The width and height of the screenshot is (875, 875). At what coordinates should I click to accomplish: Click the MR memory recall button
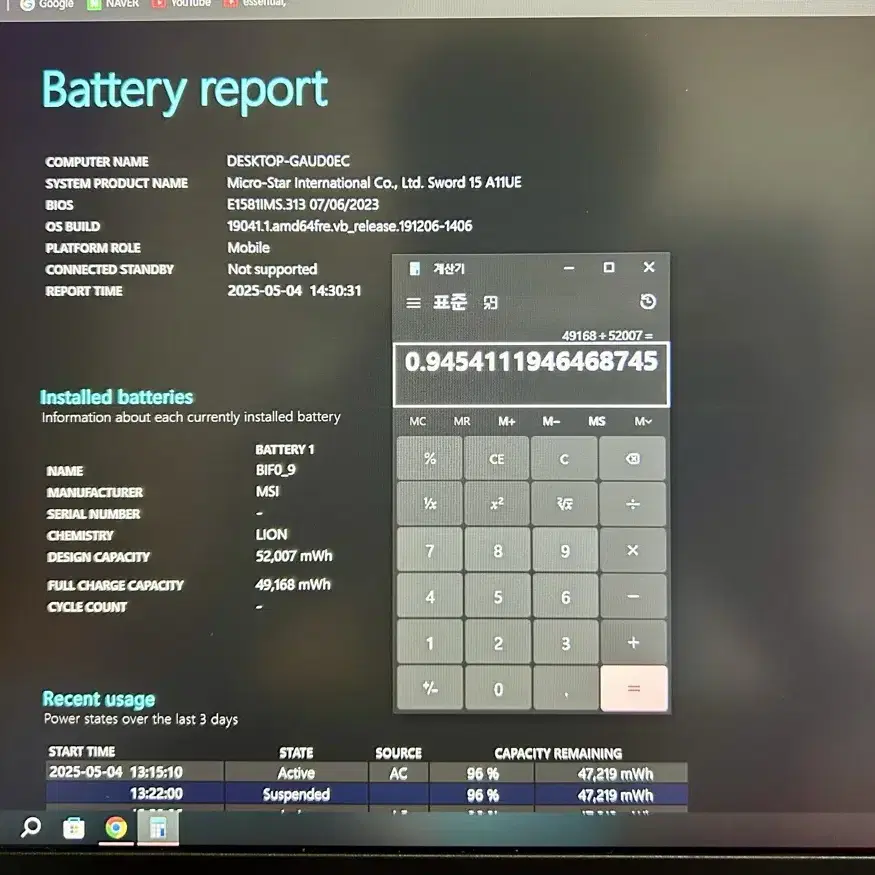461,421
